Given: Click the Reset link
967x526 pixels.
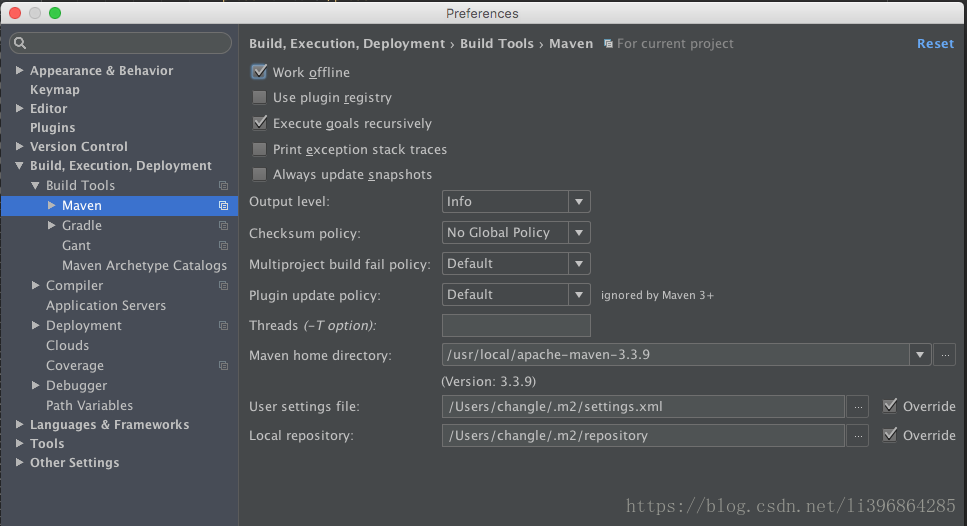Looking at the screenshot, I should [935, 44].
